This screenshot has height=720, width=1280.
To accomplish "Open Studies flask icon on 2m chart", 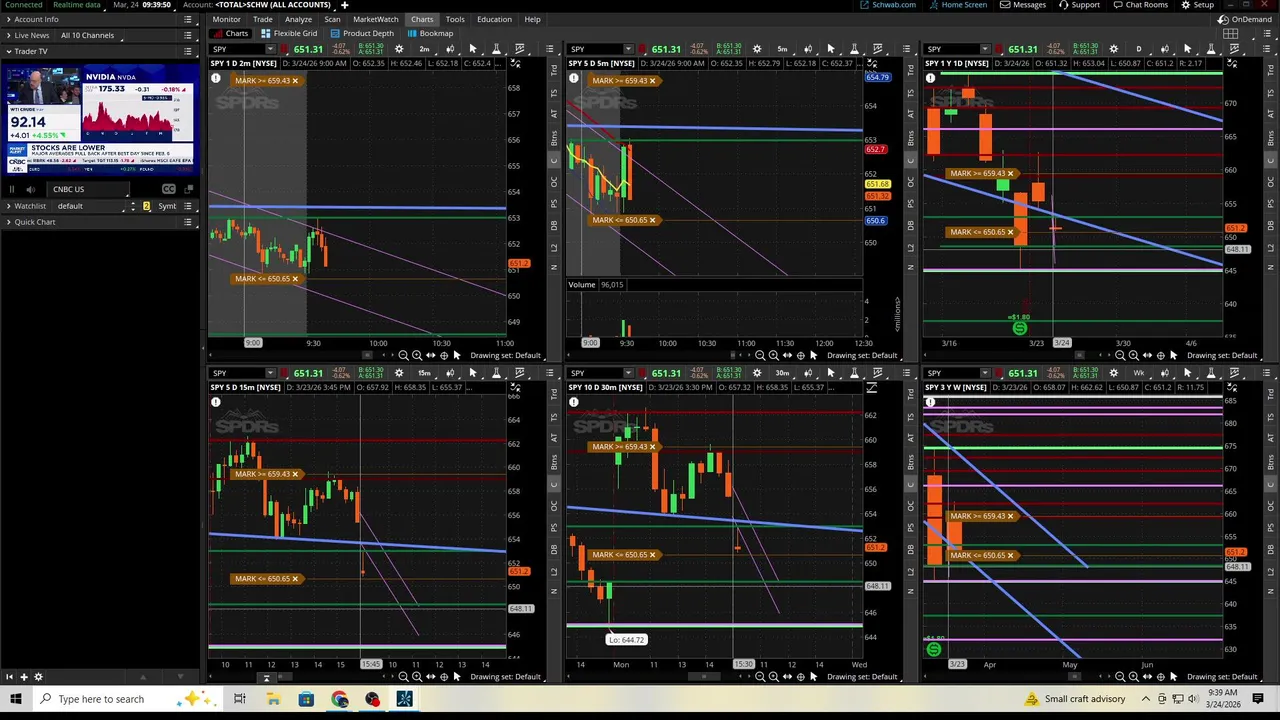I will click(x=495, y=49).
